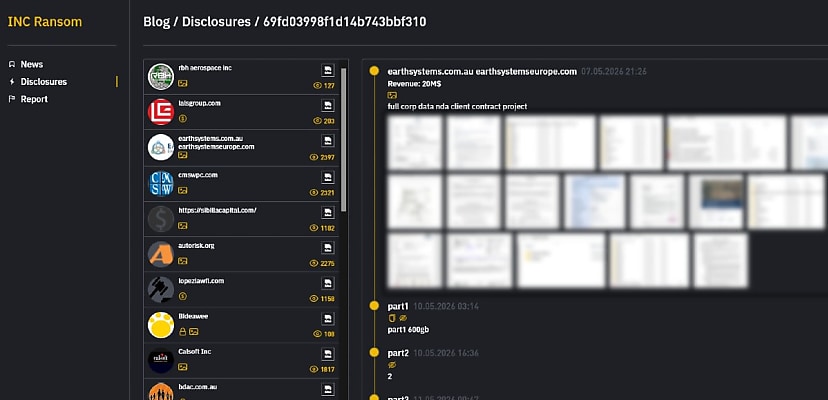Click the RBH logo avatar
Viewport: 828px width, 400px height.
click(161, 77)
